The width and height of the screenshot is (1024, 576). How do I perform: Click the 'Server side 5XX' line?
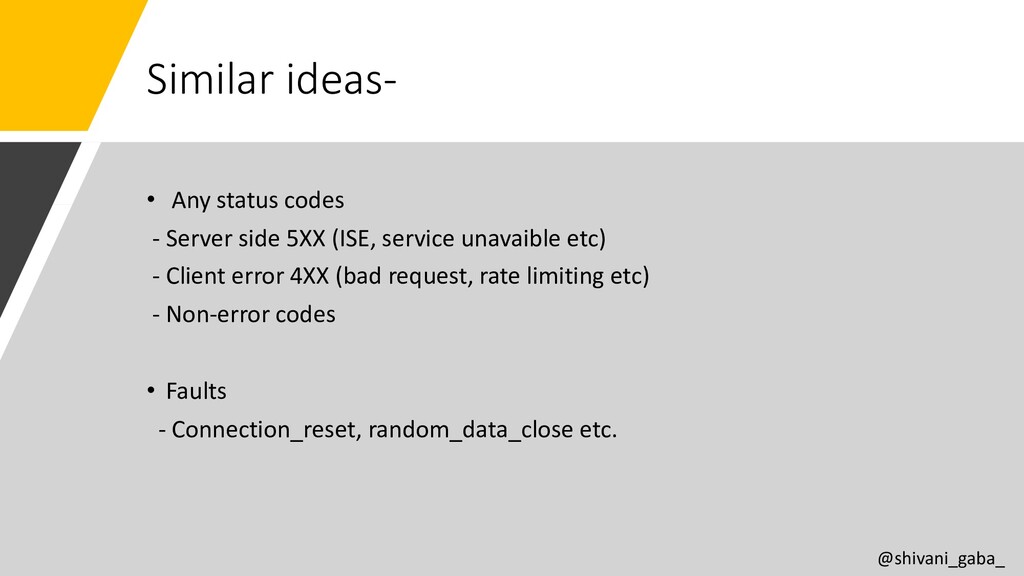379,238
